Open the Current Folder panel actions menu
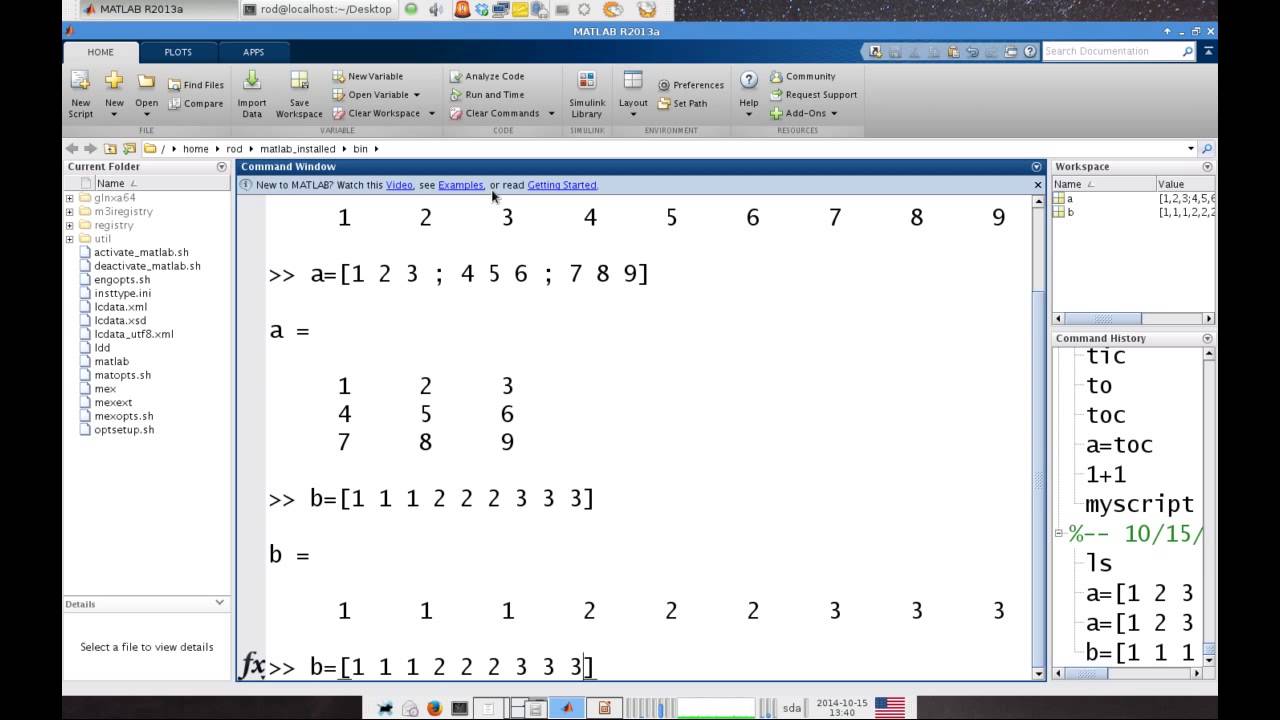This screenshot has width=1280, height=720. [x=222, y=167]
